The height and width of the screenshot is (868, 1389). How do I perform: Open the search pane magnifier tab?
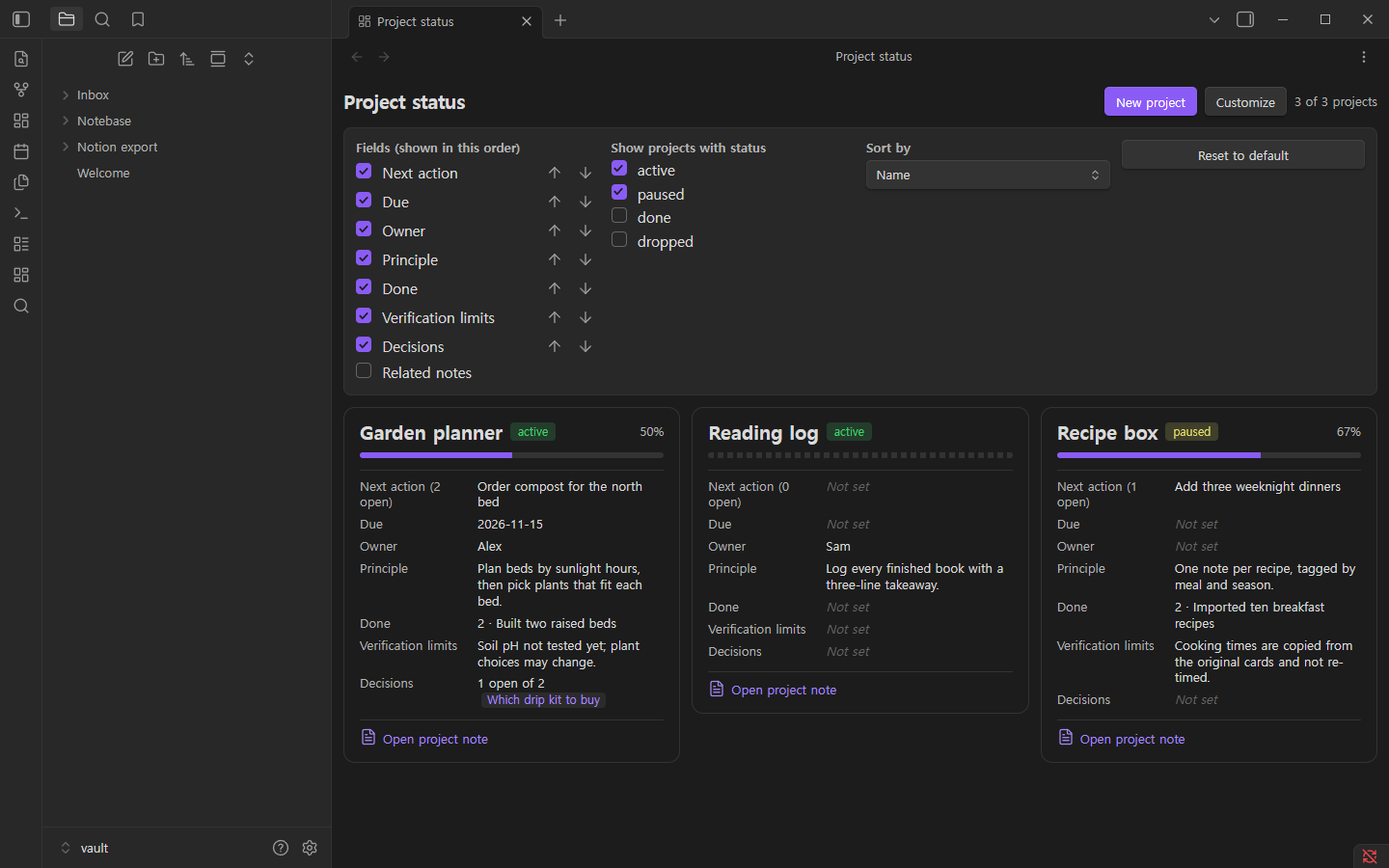click(102, 19)
